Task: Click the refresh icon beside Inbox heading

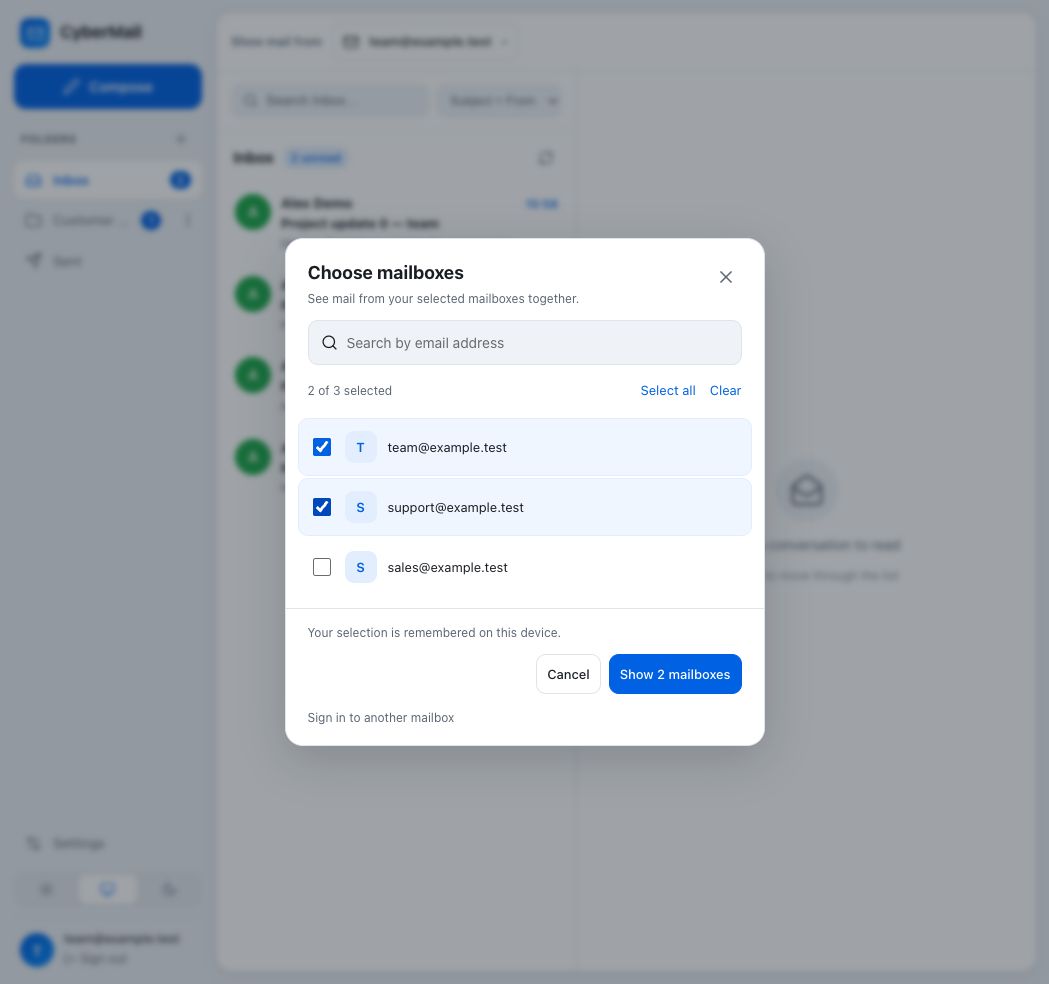Action: coord(546,158)
